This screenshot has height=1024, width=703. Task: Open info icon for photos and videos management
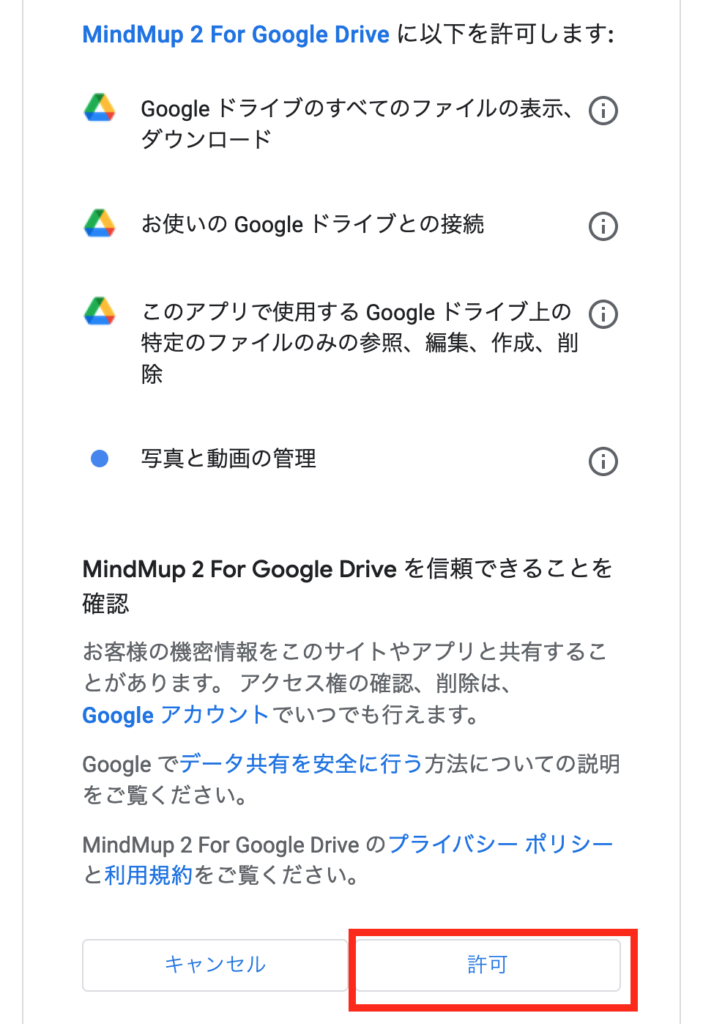[602, 461]
